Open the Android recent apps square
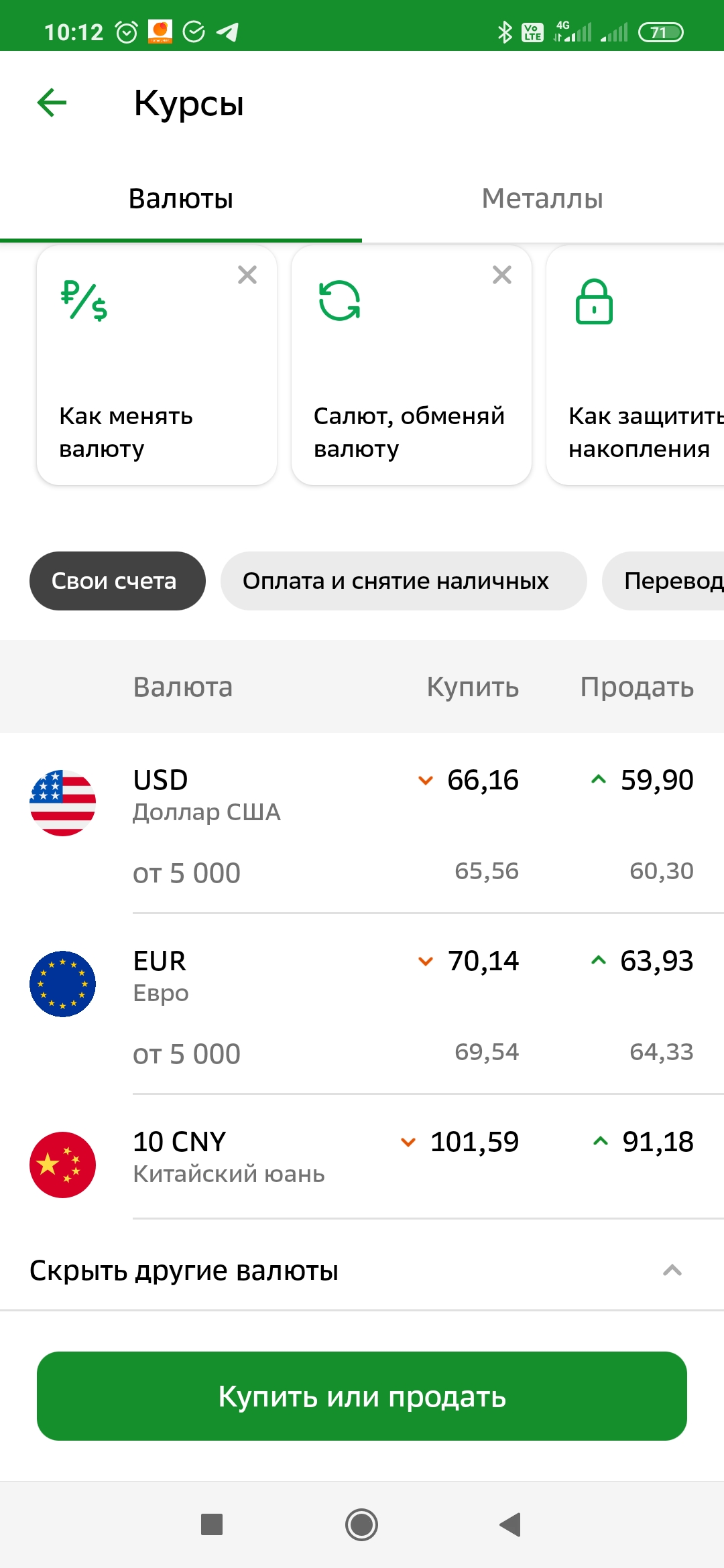 coord(212,1524)
